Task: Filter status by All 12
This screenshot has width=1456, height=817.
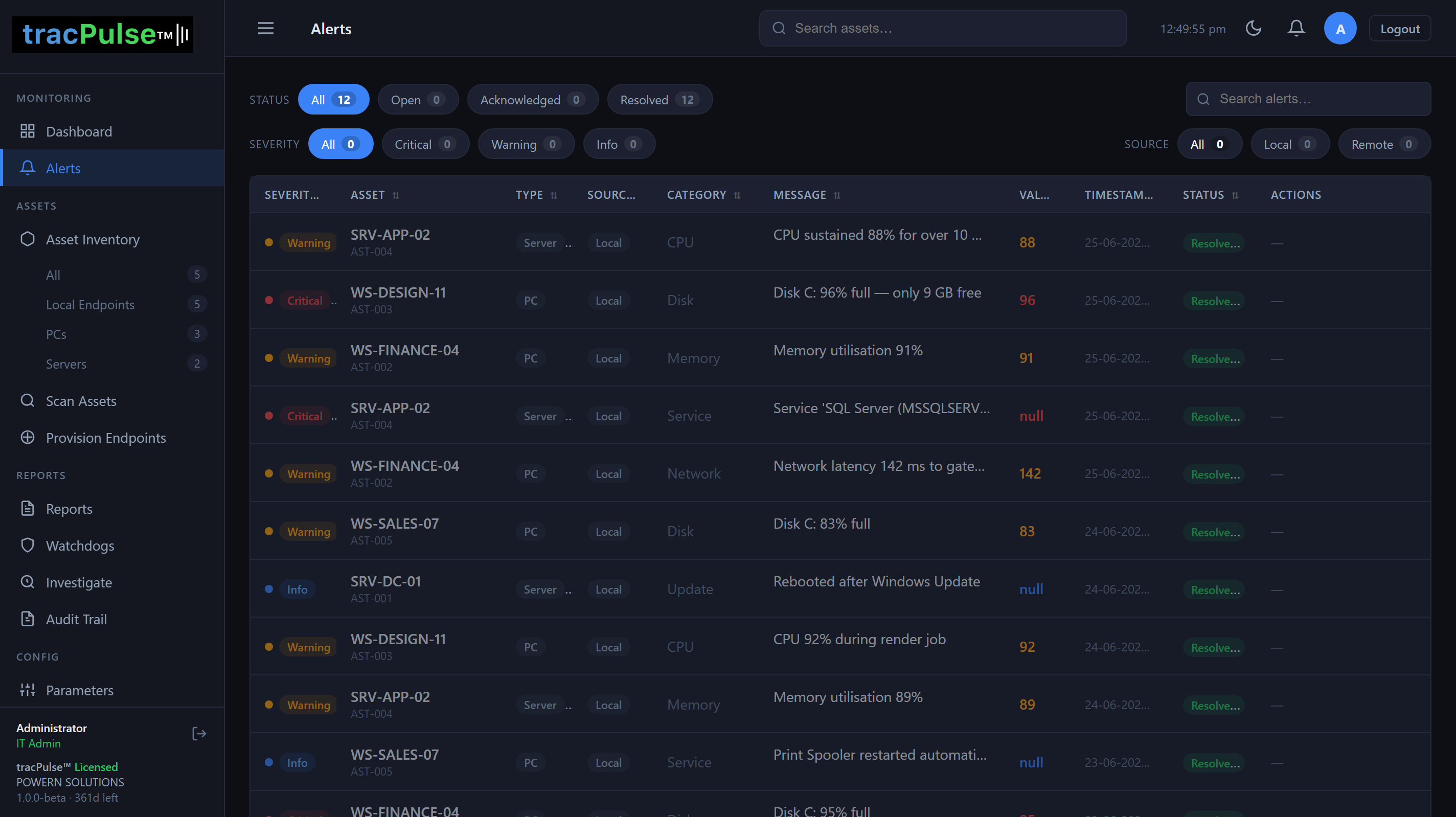Action: click(x=333, y=100)
